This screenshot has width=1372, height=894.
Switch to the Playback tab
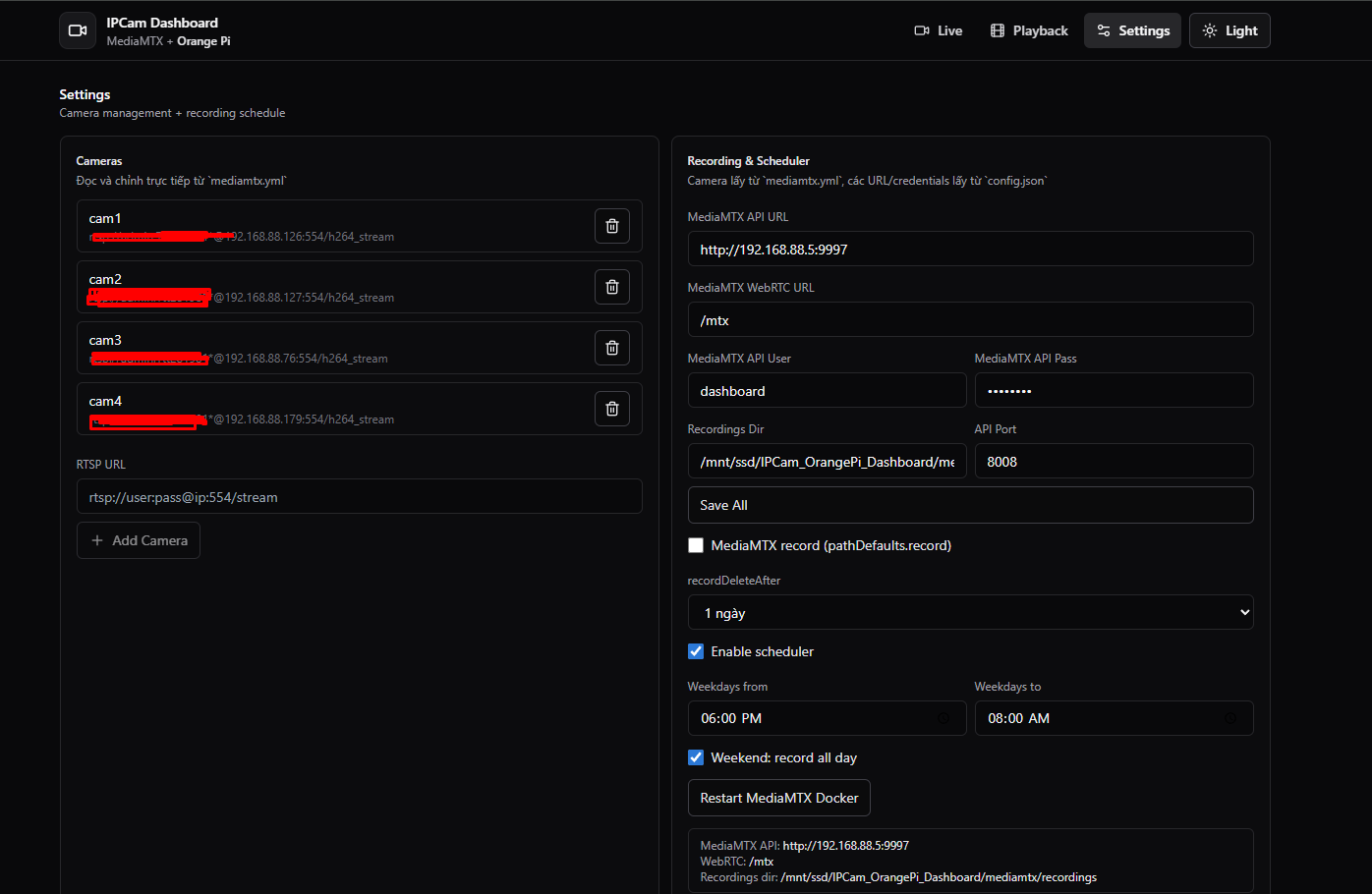(x=1029, y=30)
